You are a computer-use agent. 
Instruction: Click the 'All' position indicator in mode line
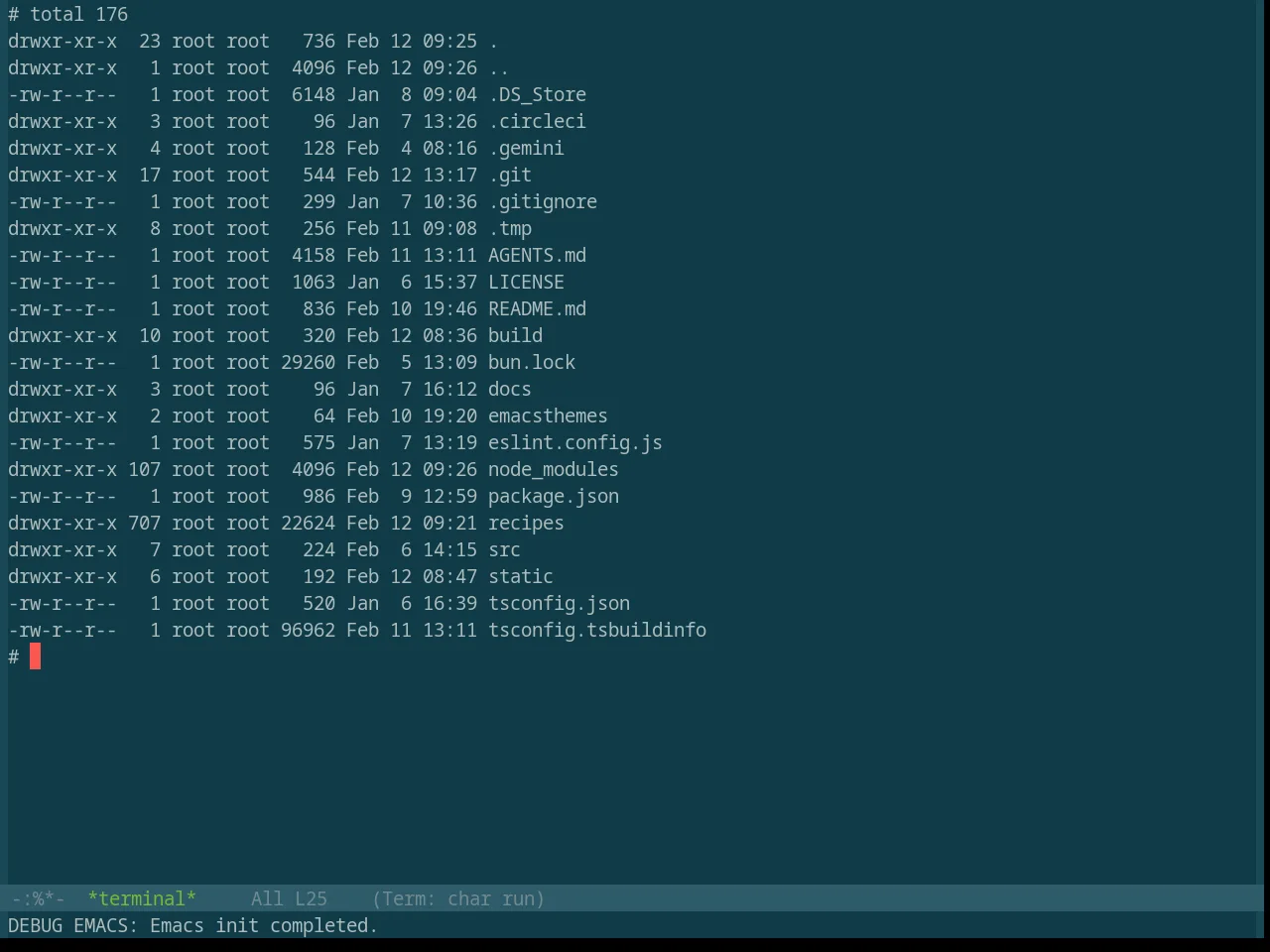click(x=267, y=898)
